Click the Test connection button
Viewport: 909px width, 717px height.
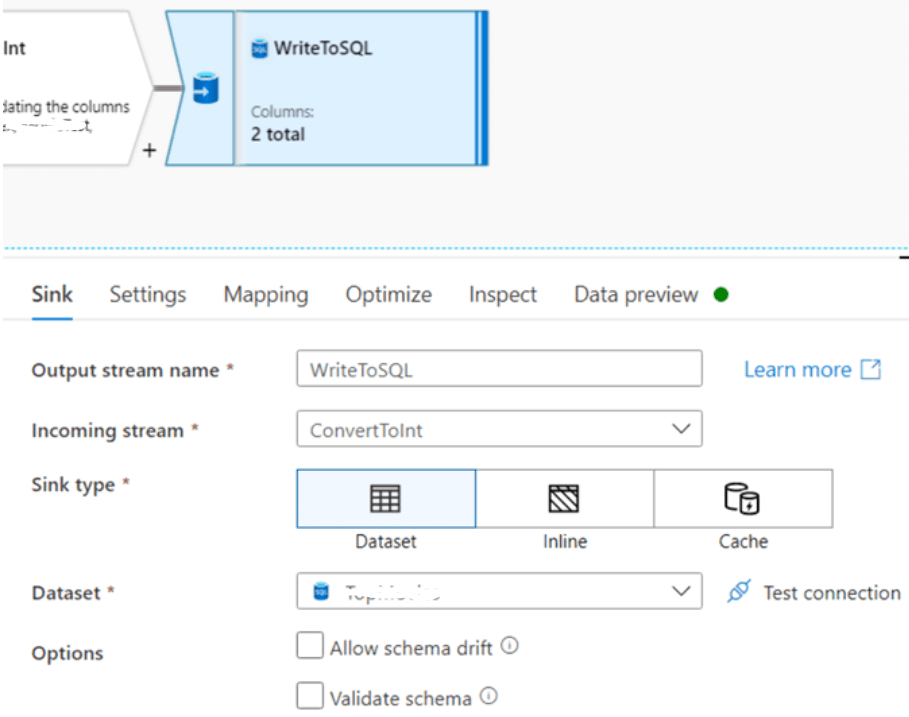tap(831, 592)
